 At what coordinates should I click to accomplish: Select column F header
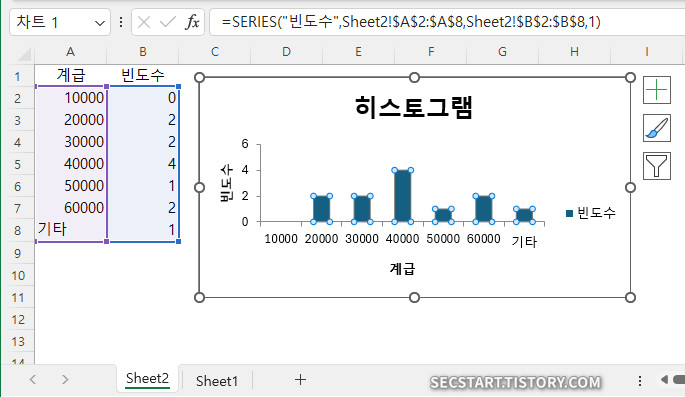pos(431,52)
